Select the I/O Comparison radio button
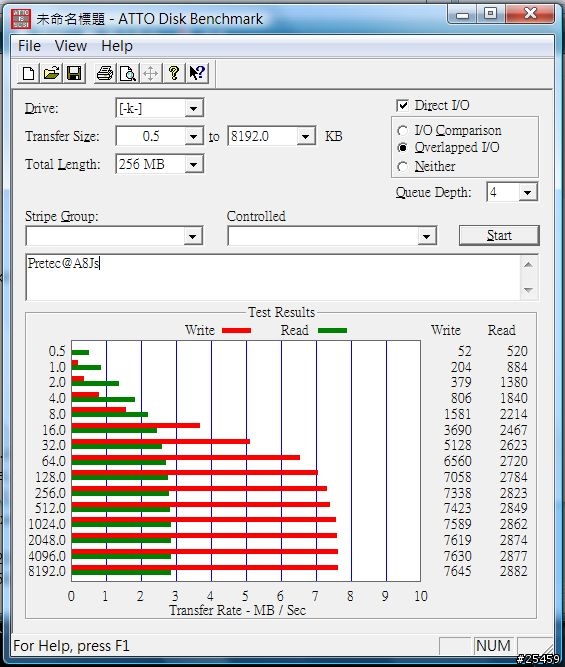The width and height of the screenshot is (565, 667). click(402, 130)
